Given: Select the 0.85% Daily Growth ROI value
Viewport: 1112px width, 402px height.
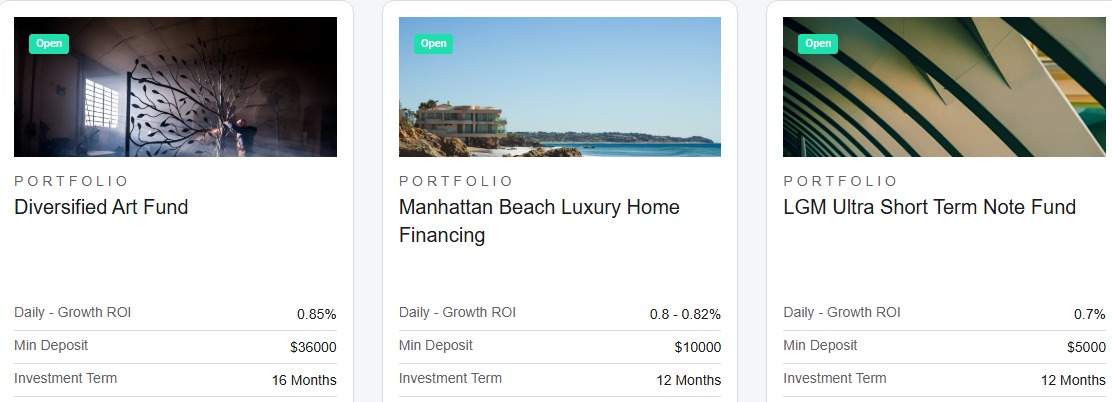Looking at the screenshot, I should coord(316,314).
